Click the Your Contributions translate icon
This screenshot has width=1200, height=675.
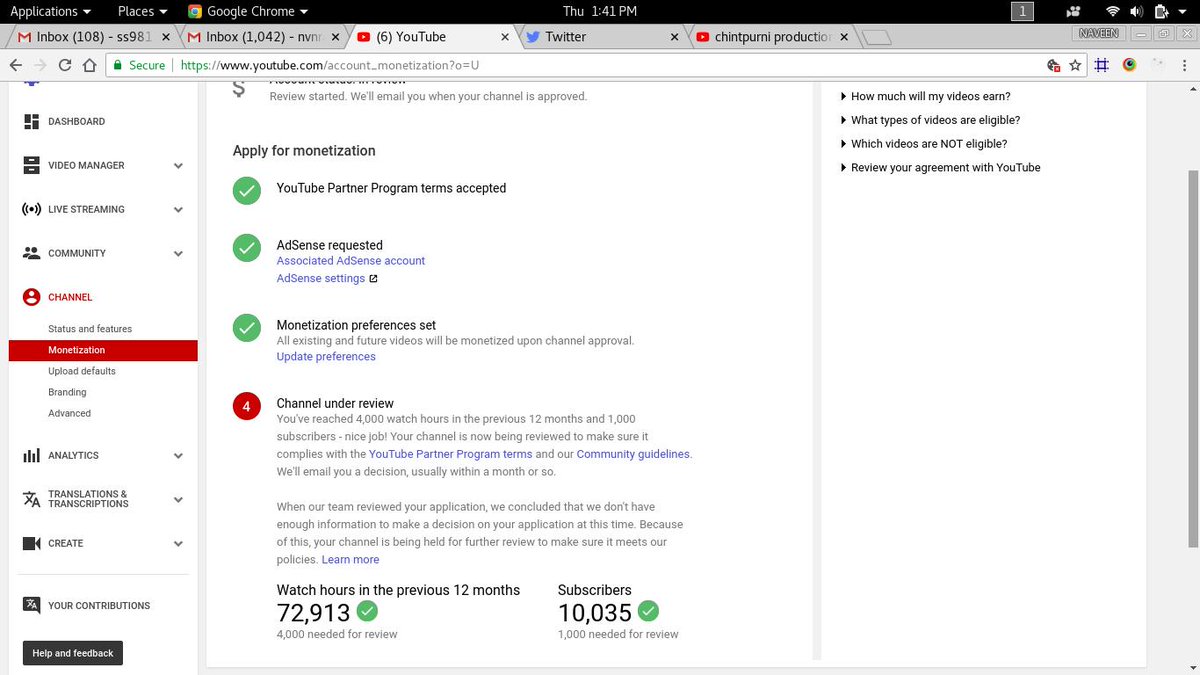[x=31, y=605]
